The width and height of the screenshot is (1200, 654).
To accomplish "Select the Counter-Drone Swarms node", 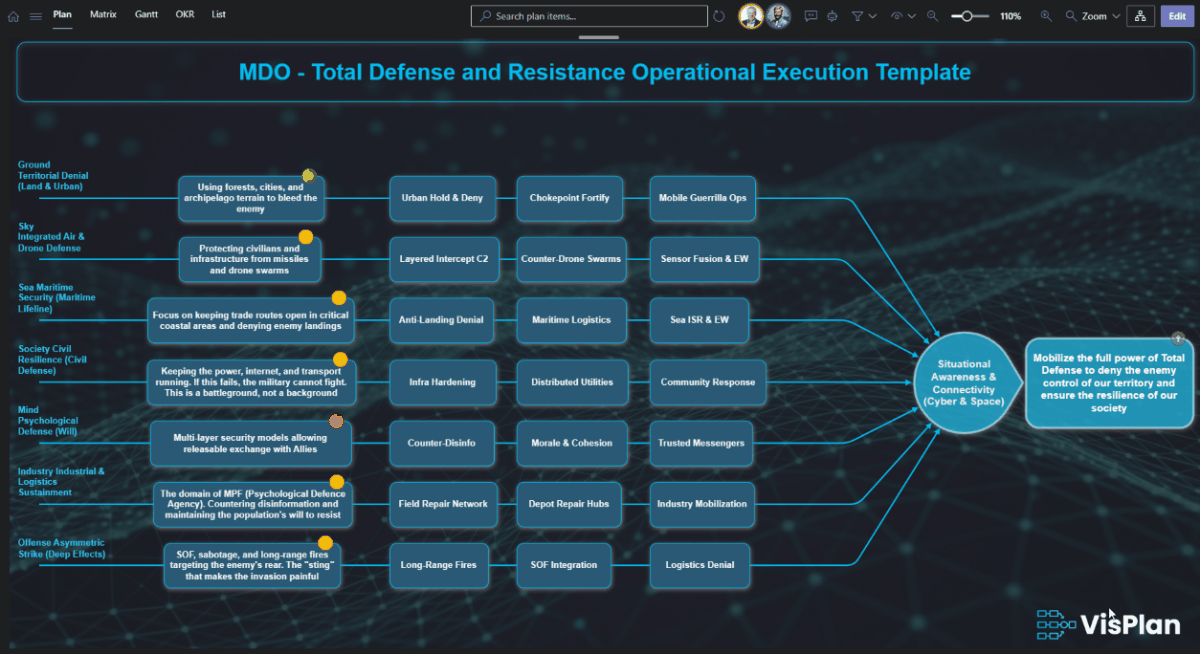I will coord(571,259).
